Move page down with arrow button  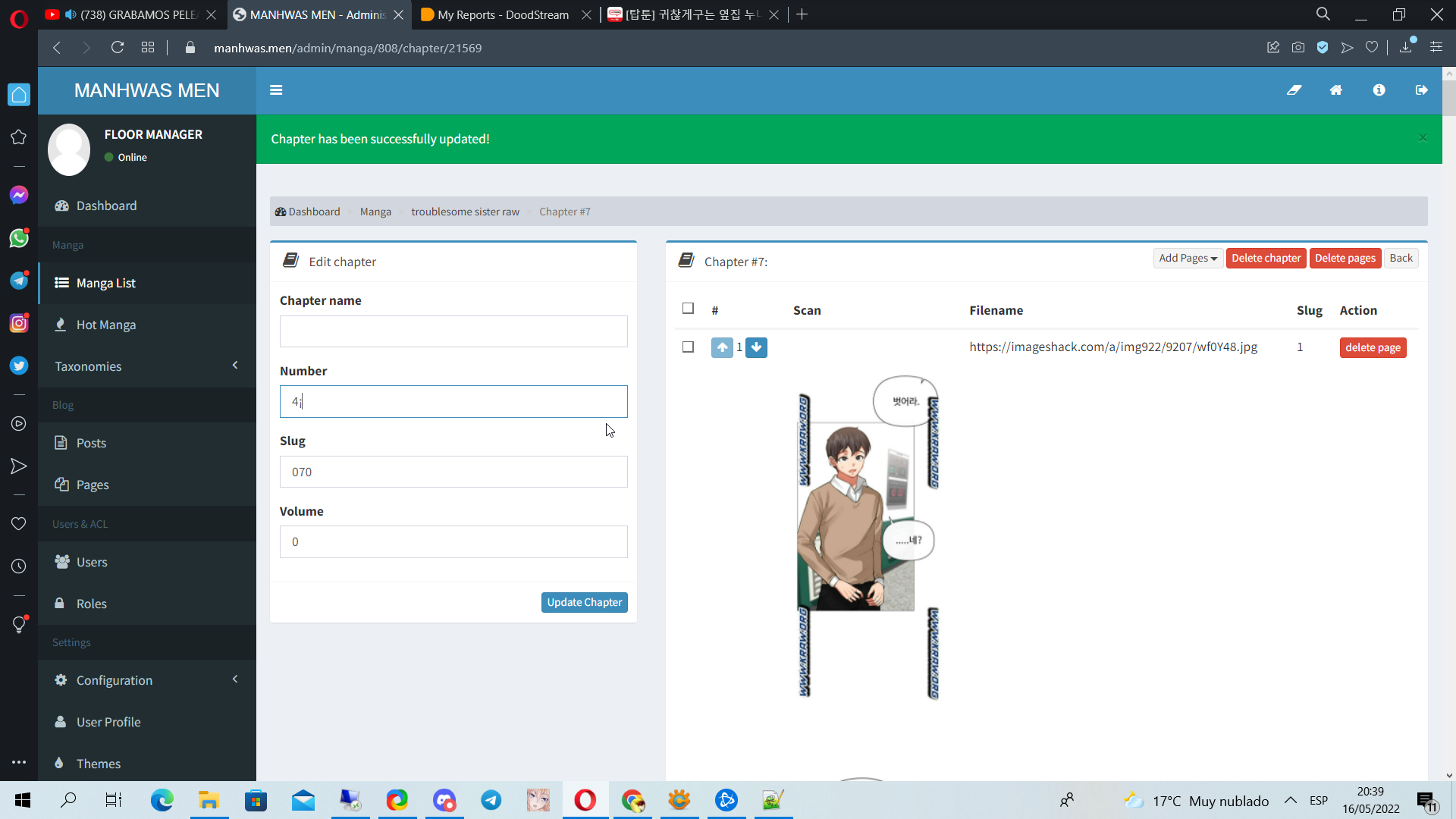pos(756,347)
